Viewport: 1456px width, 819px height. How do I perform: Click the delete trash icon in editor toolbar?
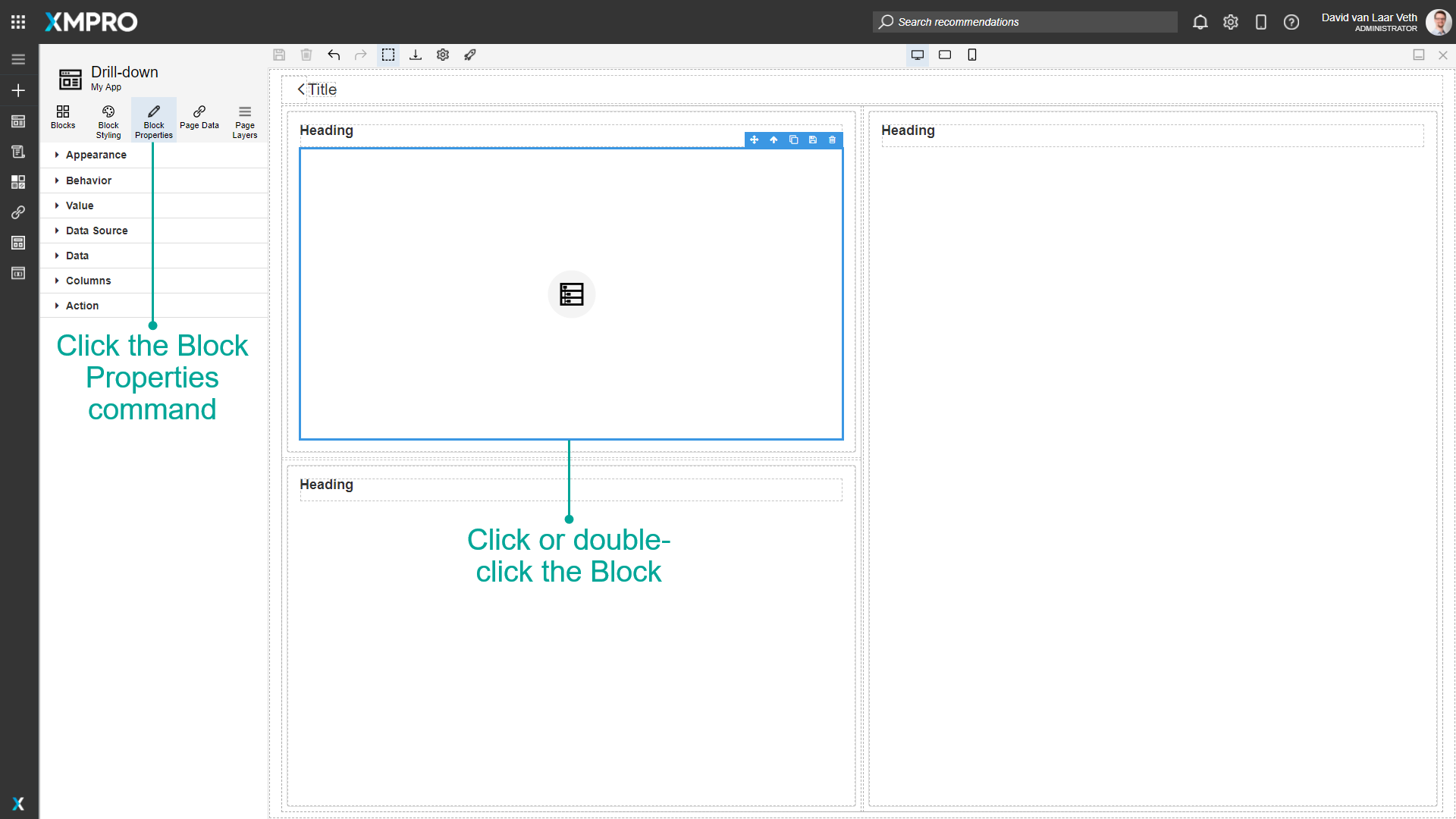[x=306, y=55]
